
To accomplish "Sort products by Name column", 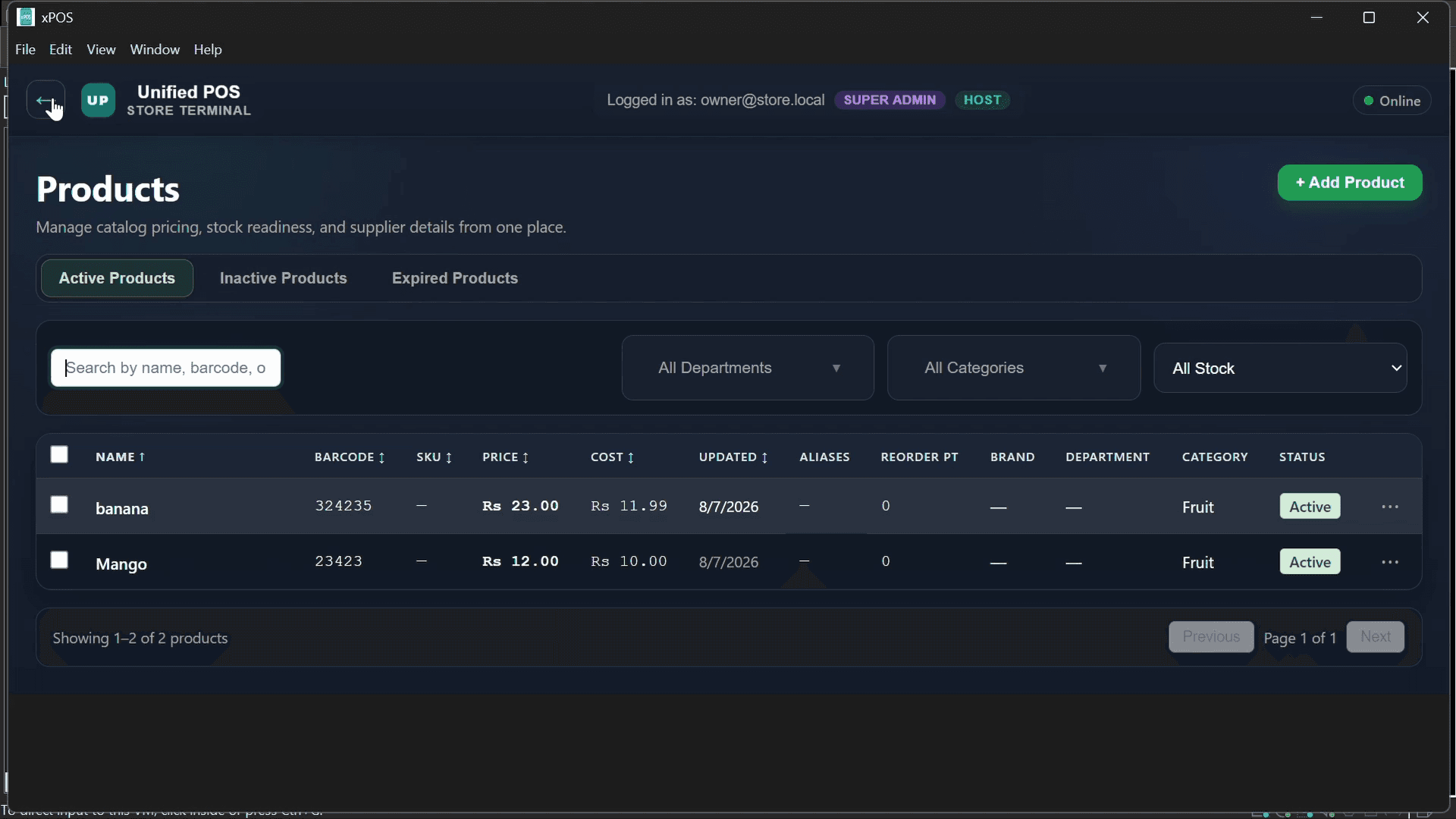I will click(x=120, y=457).
